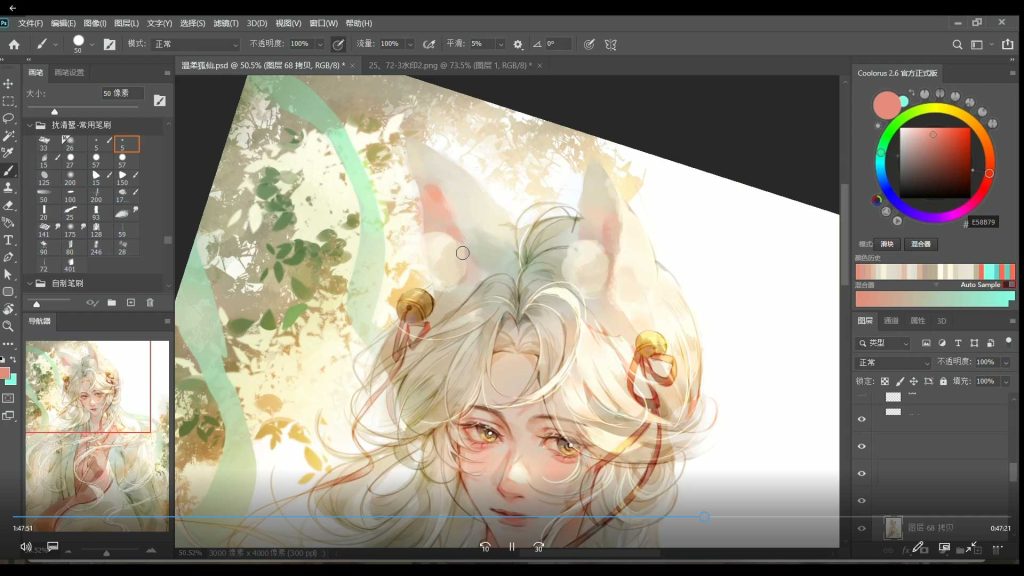Skip forward 30 seconds button

coord(539,547)
